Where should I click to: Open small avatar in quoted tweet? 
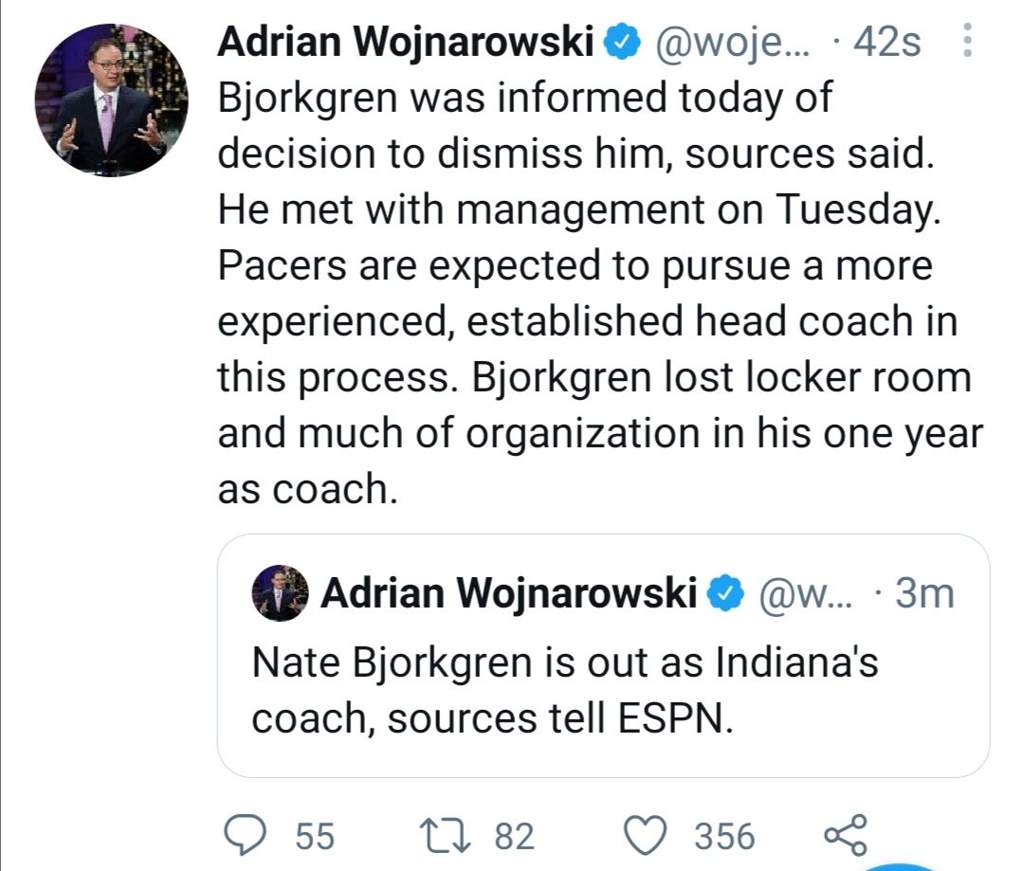click(280, 593)
